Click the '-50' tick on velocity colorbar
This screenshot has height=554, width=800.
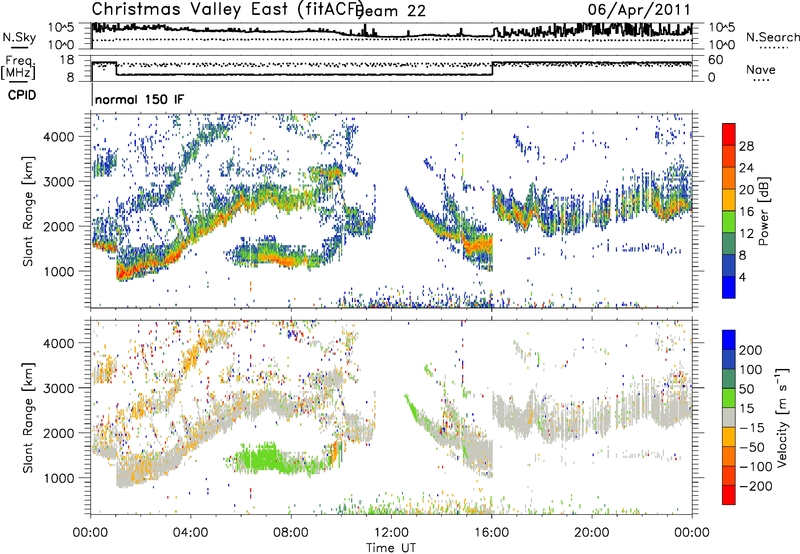click(752, 447)
